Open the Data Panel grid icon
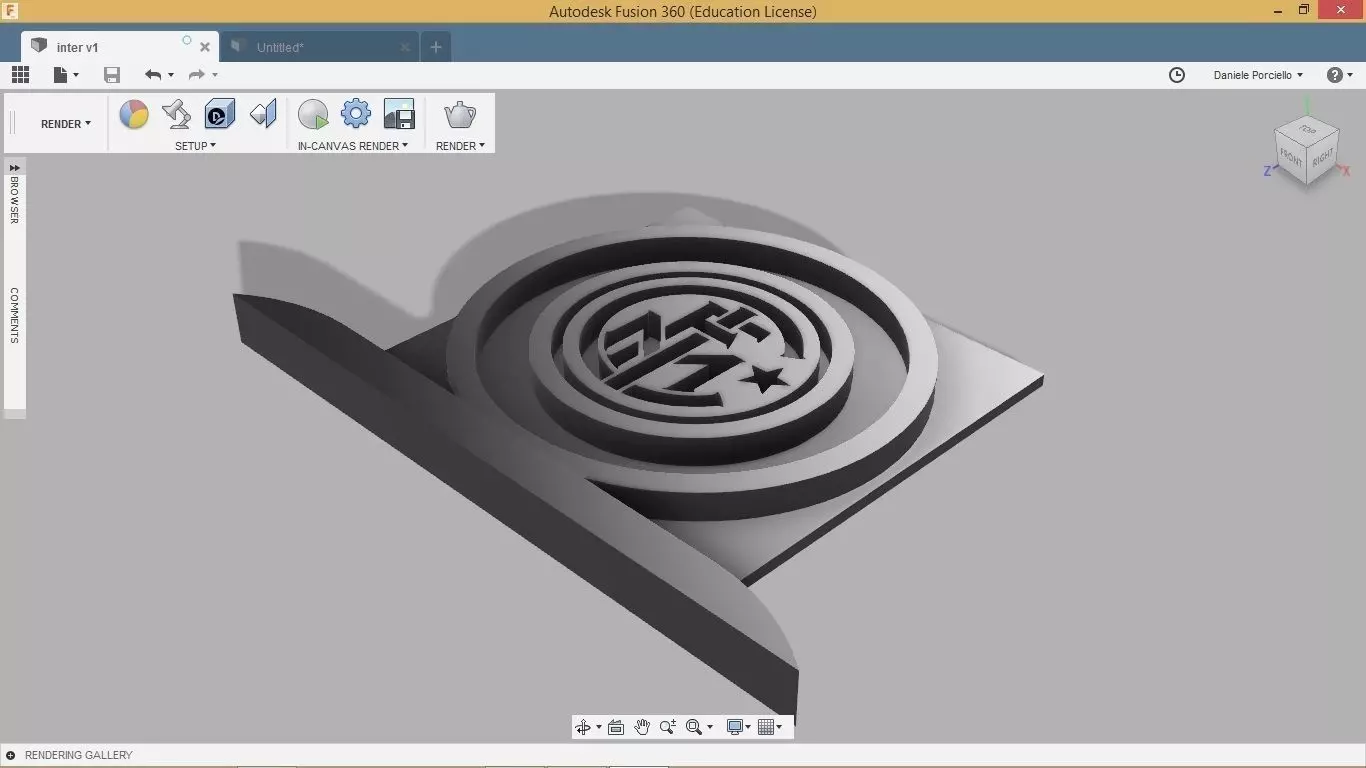Screen dimensions: 1366x768 coord(20,75)
